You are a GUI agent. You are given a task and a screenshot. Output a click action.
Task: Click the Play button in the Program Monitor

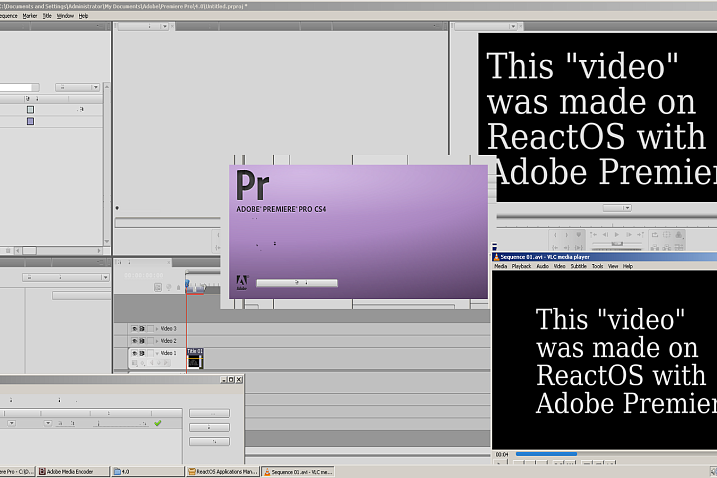pyautogui.click(x=616, y=235)
